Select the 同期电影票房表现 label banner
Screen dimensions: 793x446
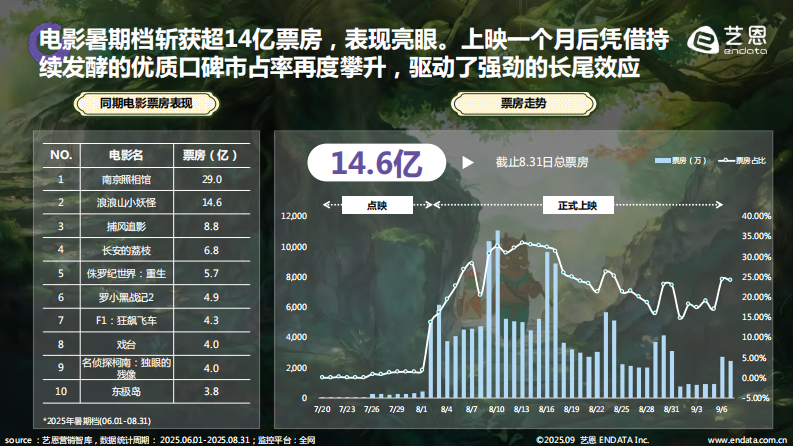point(146,104)
